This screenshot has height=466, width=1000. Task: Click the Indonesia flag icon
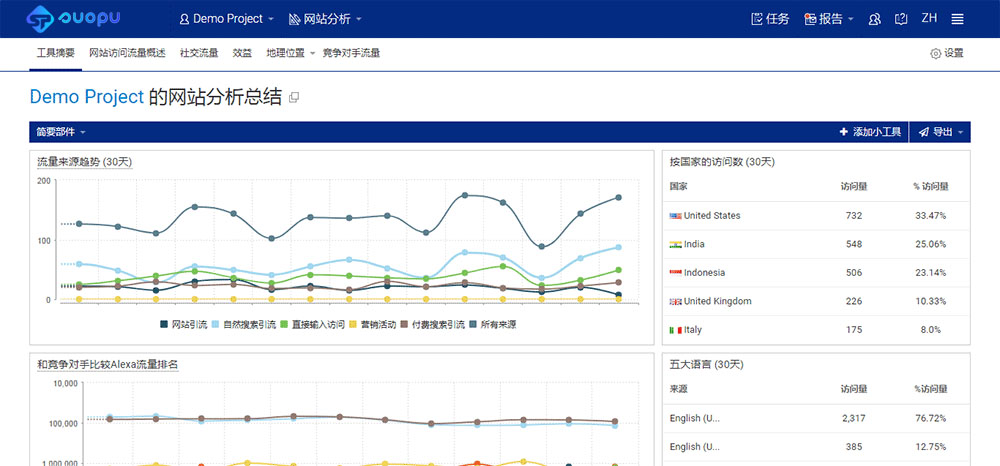[x=675, y=273]
